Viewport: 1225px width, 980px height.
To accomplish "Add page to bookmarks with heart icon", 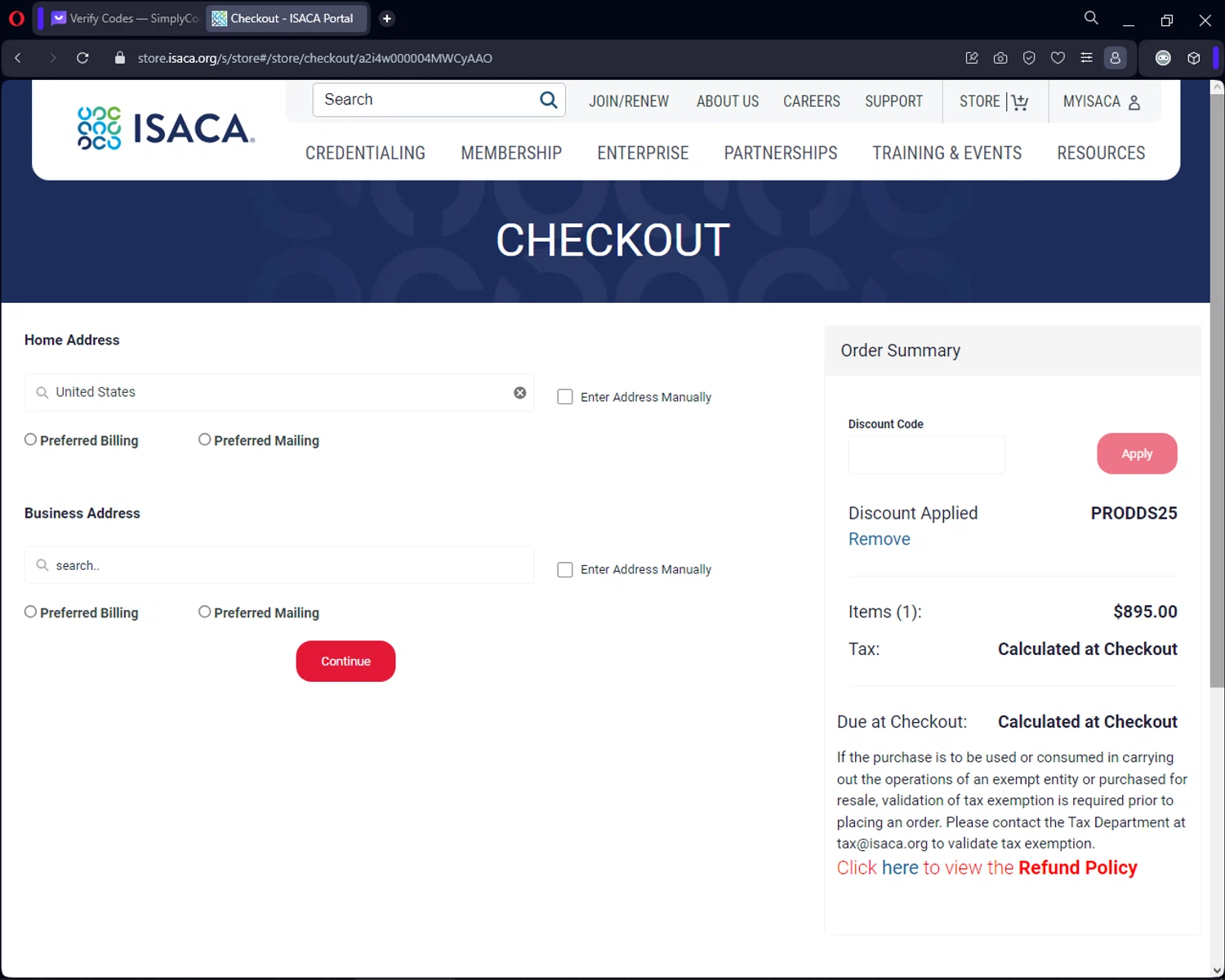I will pyautogui.click(x=1058, y=58).
